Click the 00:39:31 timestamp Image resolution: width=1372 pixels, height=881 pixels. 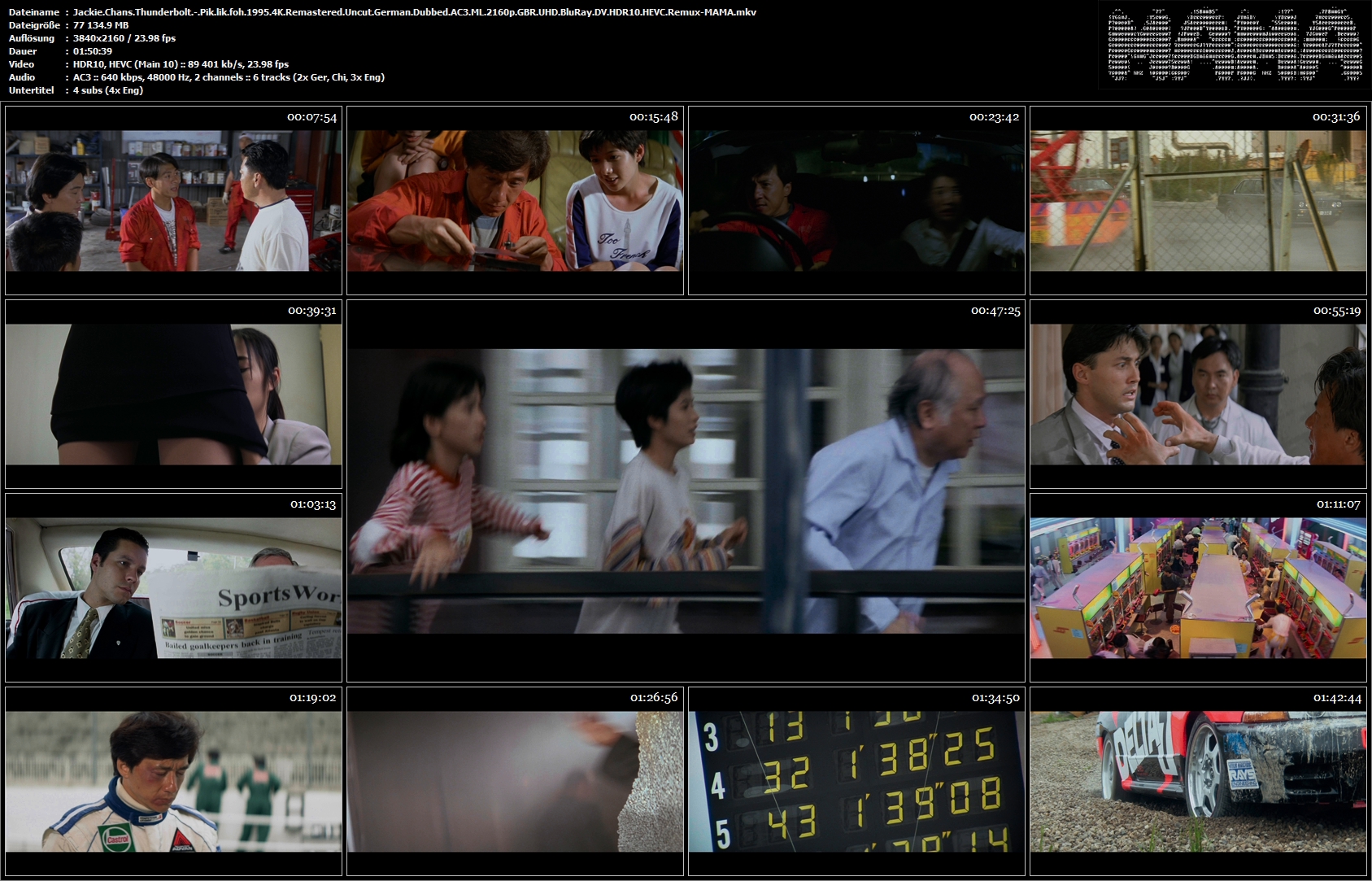click(311, 311)
